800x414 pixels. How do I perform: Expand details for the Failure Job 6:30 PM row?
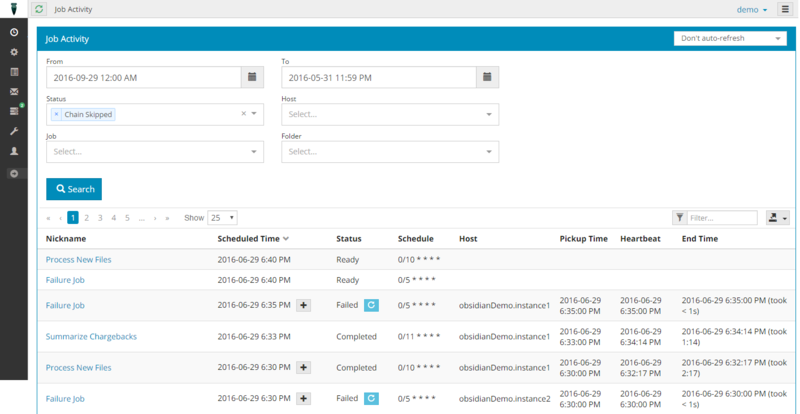[304, 399]
